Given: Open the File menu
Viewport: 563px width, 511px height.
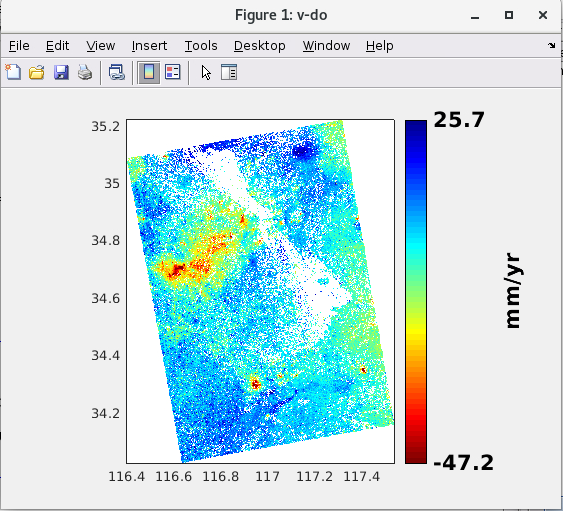Looking at the screenshot, I should pyautogui.click(x=19, y=46).
